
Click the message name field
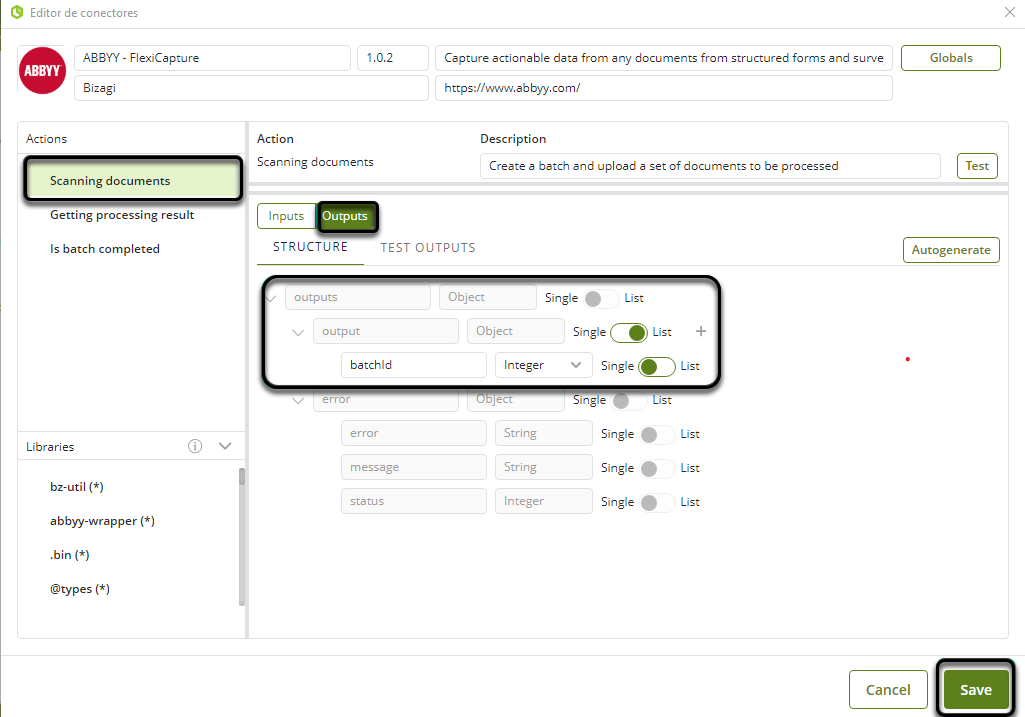coord(414,467)
